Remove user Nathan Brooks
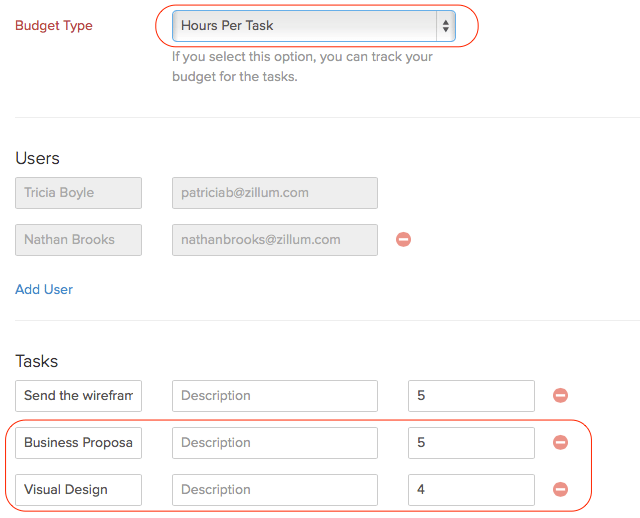Image resolution: width=640 pixels, height=518 pixels. coord(404,240)
